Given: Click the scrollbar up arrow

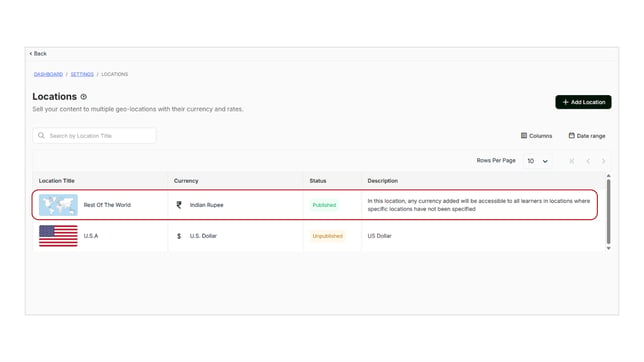Looking at the screenshot, I should (608, 176).
